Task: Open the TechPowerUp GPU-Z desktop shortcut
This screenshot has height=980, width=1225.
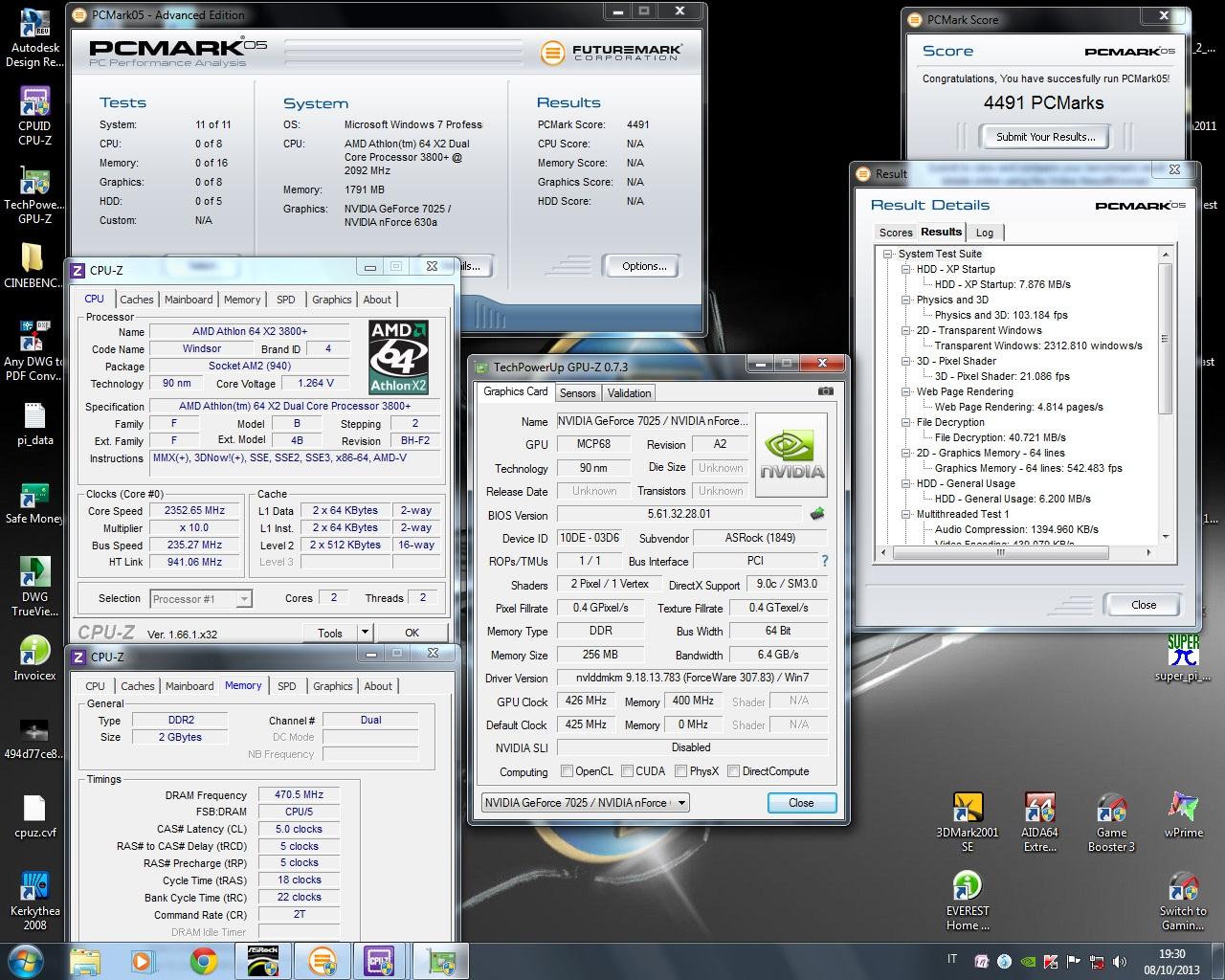Action: 34,193
